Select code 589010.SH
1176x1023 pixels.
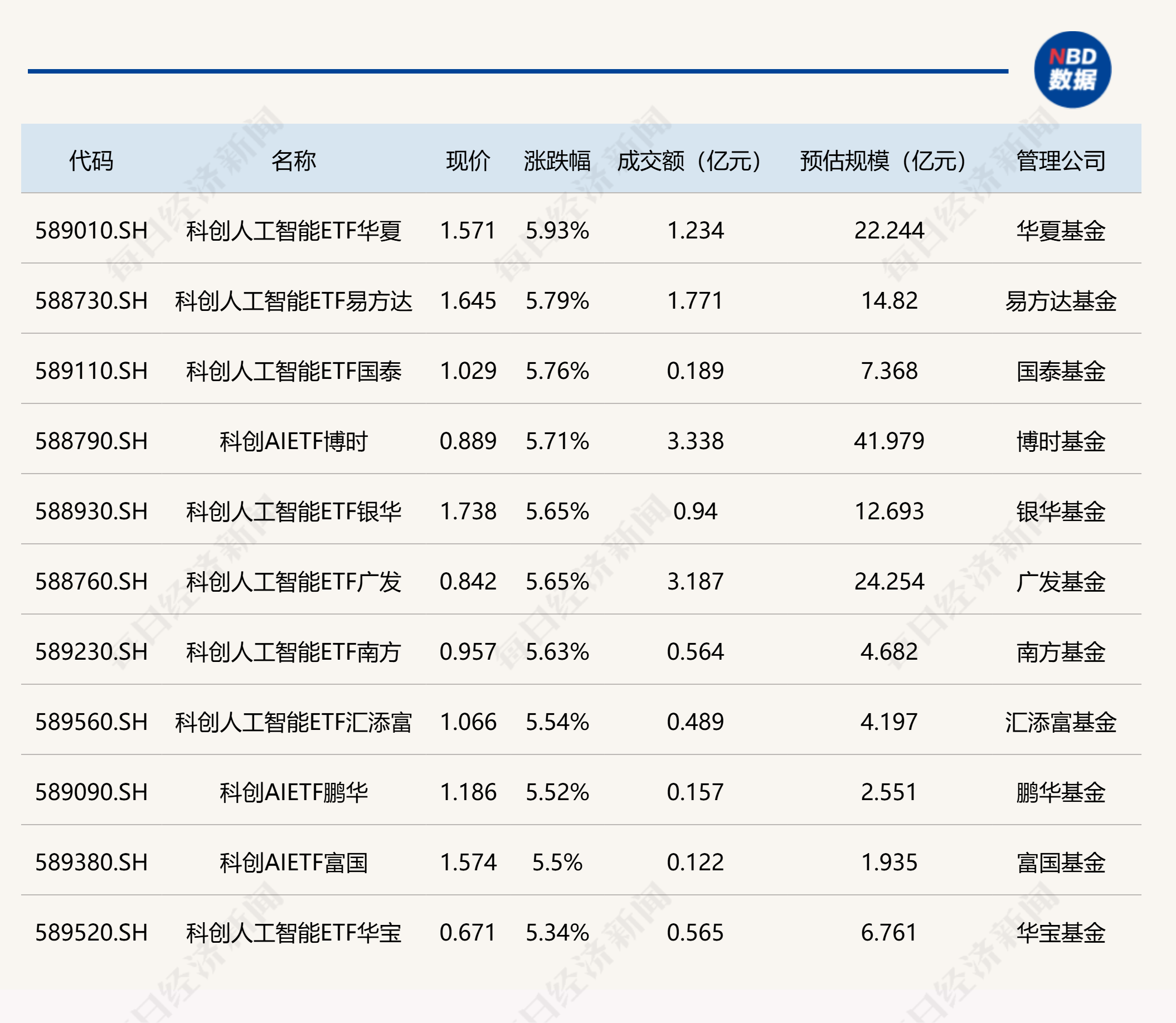(91, 231)
